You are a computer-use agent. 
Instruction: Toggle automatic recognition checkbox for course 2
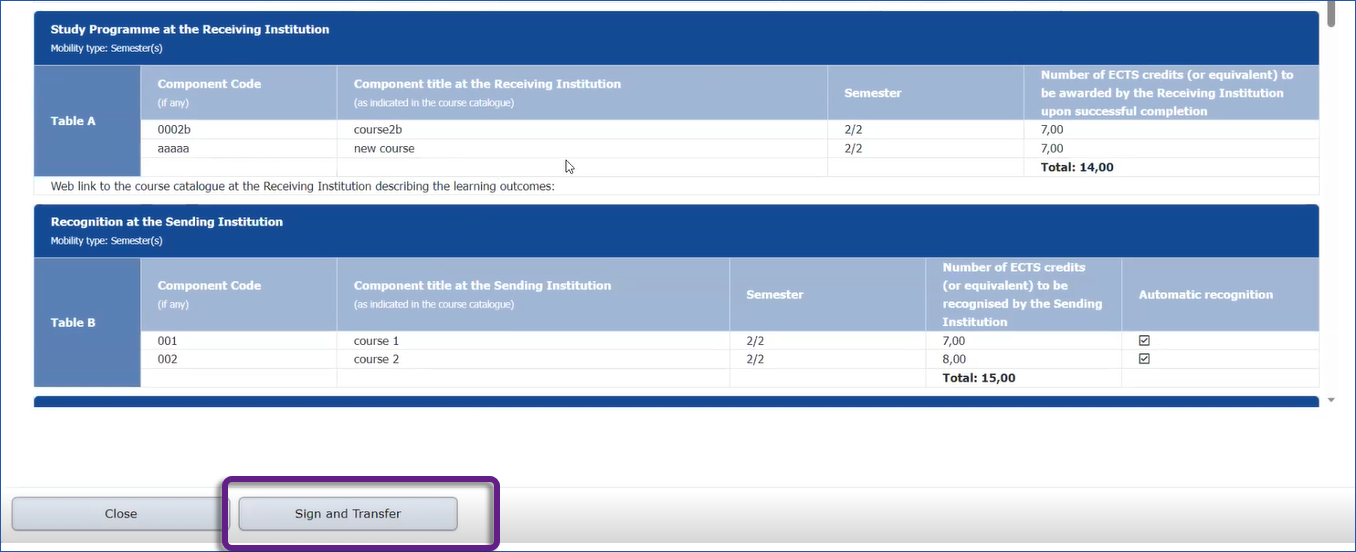pos(1144,359)
